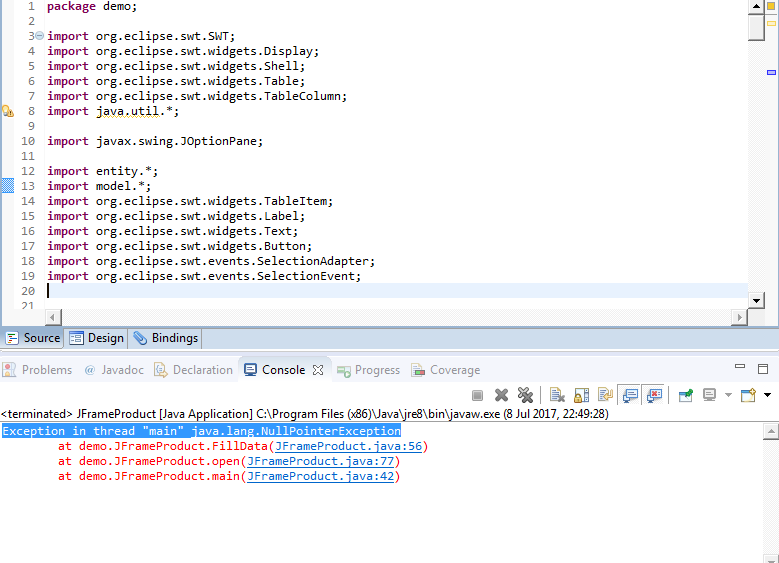Toggle Word Wrap in the console
The image size is (779, 563).
pos(605,396)
